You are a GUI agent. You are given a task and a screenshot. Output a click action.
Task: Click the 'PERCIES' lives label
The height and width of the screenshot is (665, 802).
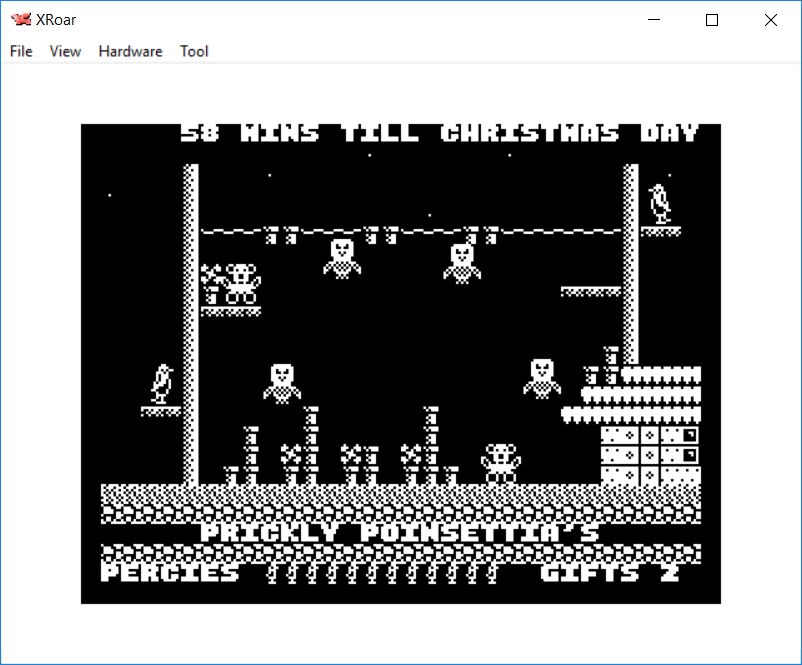[x=170, y=572]
